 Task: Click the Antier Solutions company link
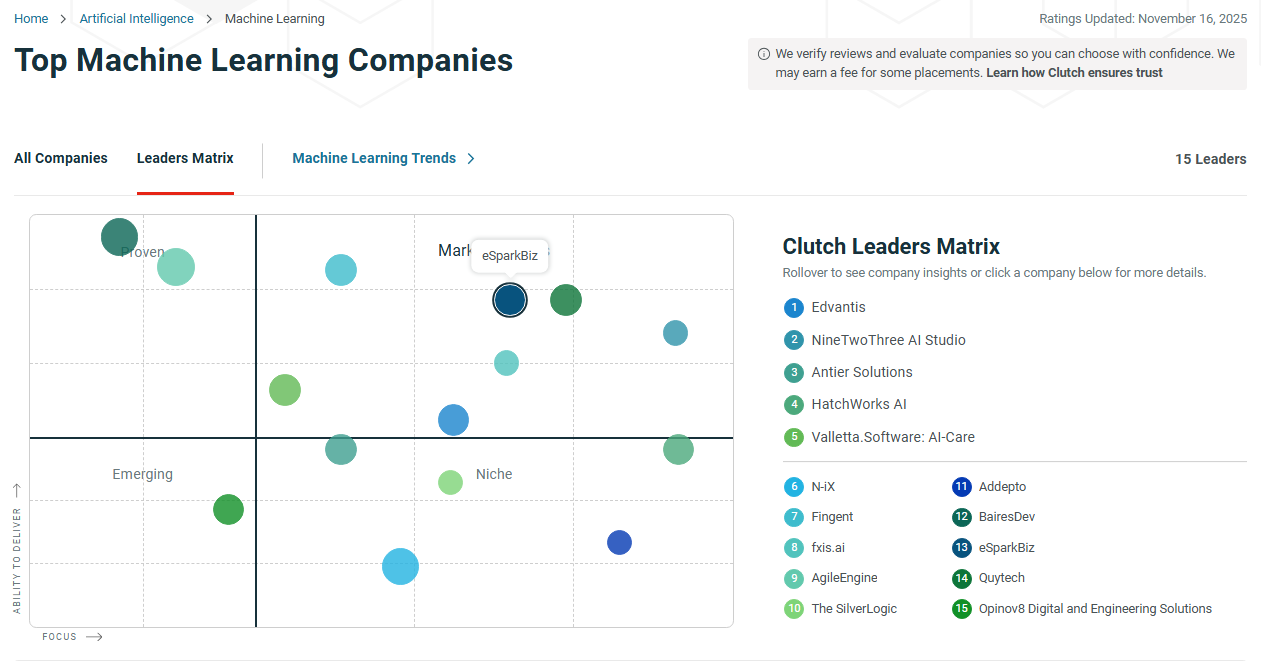pos(861,372)
